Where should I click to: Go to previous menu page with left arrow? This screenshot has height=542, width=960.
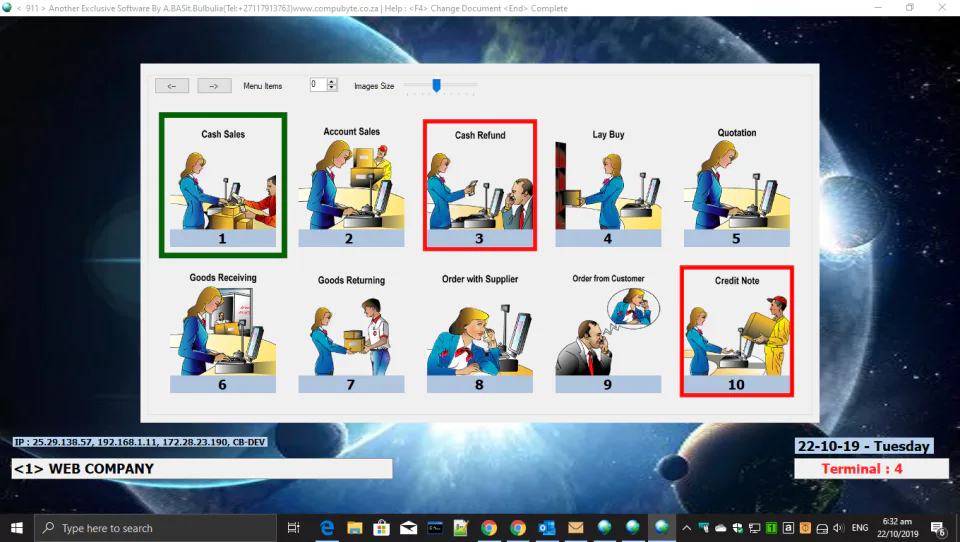(172, 86)
